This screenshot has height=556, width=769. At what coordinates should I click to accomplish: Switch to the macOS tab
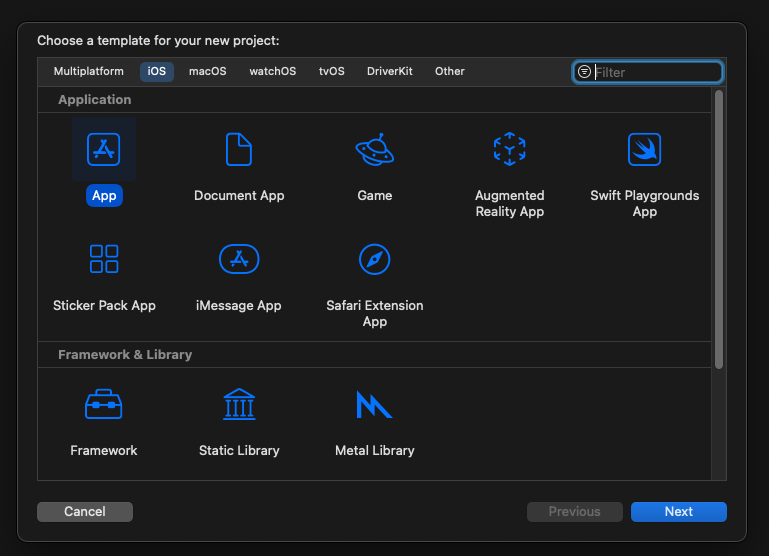pos(208,72)
